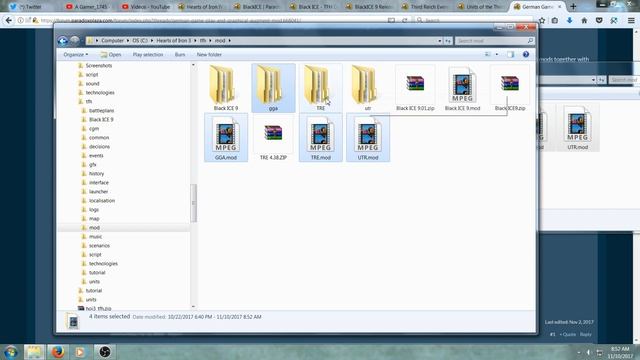The width and height of the screenshot is (640, 360).
Task: Switch to Third Reich Events tab
Action: (425, 7)
